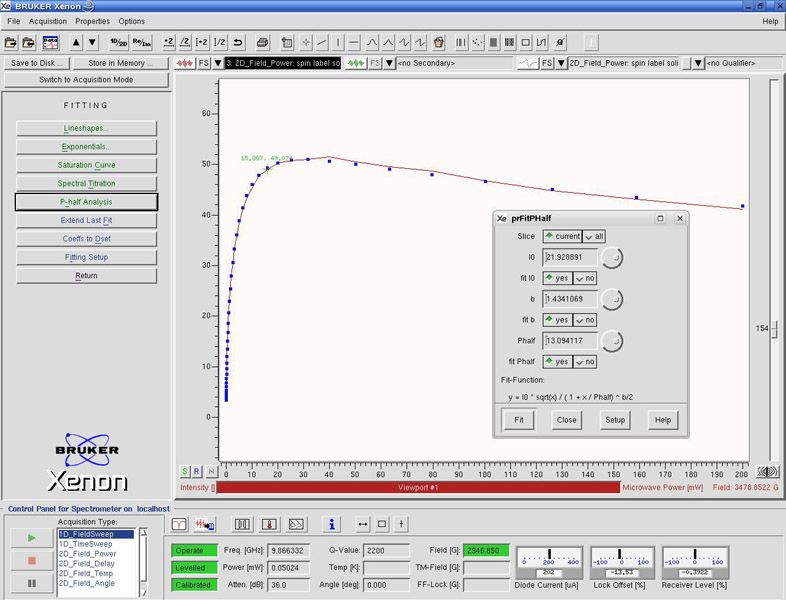This screenshot has width=786, height=600.
Task: Click Save to Disk button
Action: click(x=37, y=63)
